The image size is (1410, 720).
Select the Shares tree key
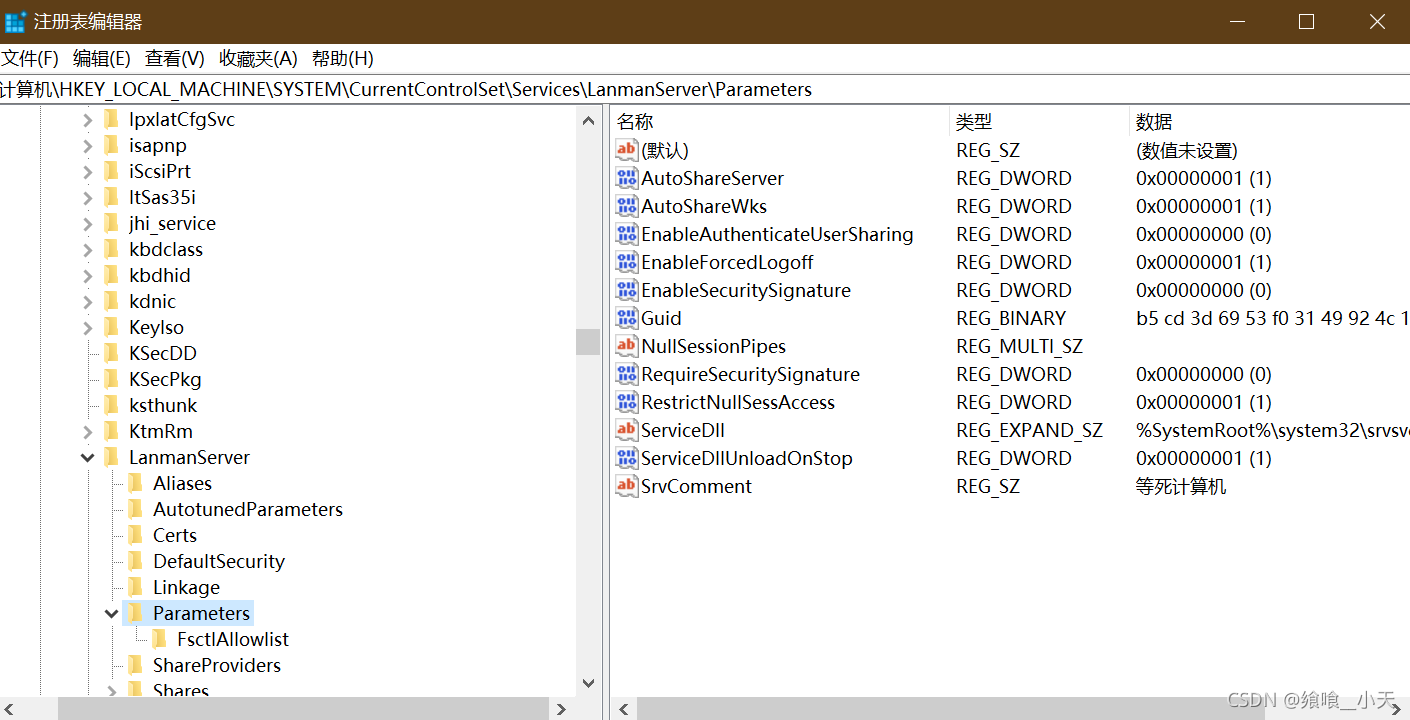coord(181,690)
